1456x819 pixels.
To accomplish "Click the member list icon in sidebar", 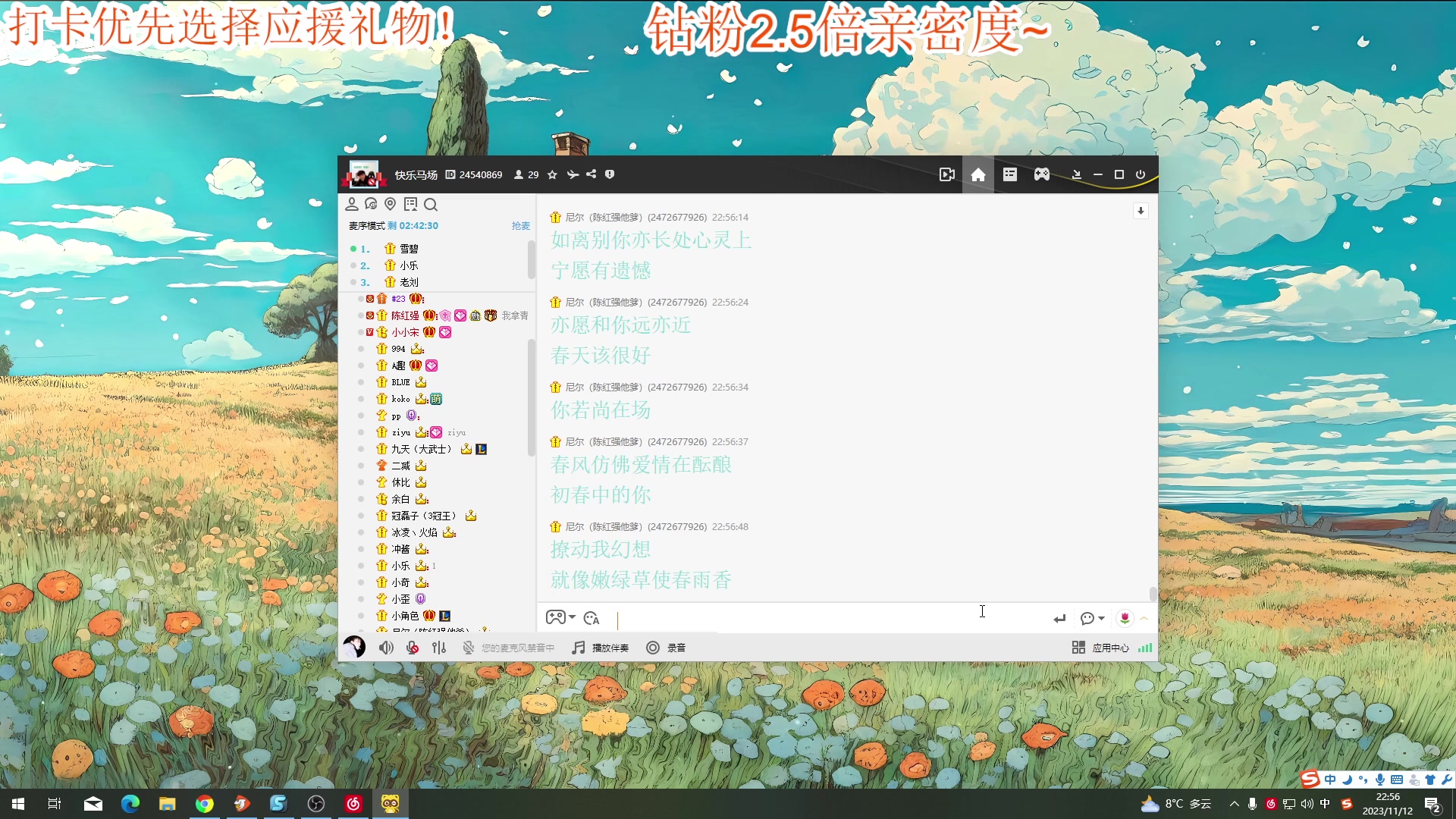I will (352, 204).
